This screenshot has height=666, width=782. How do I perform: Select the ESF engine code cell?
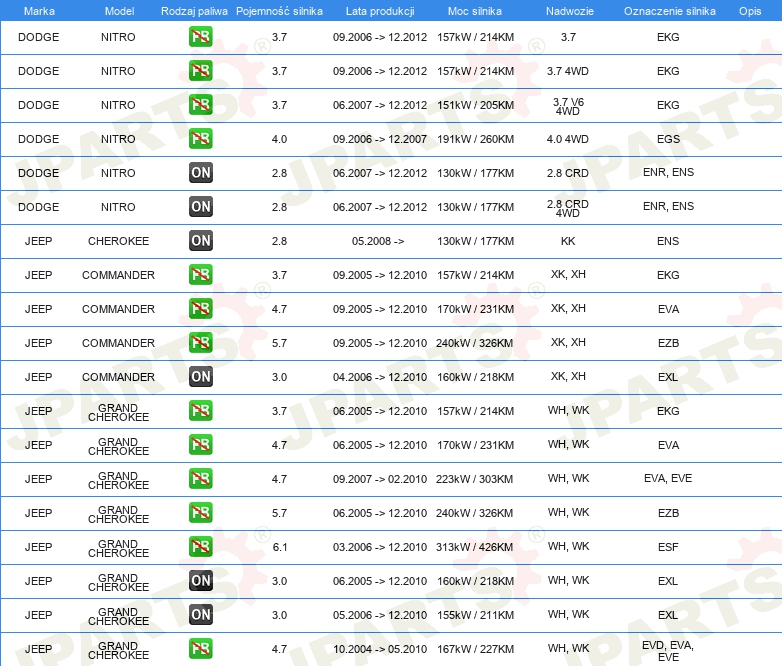pyautogui.click(x=668, y=547)
